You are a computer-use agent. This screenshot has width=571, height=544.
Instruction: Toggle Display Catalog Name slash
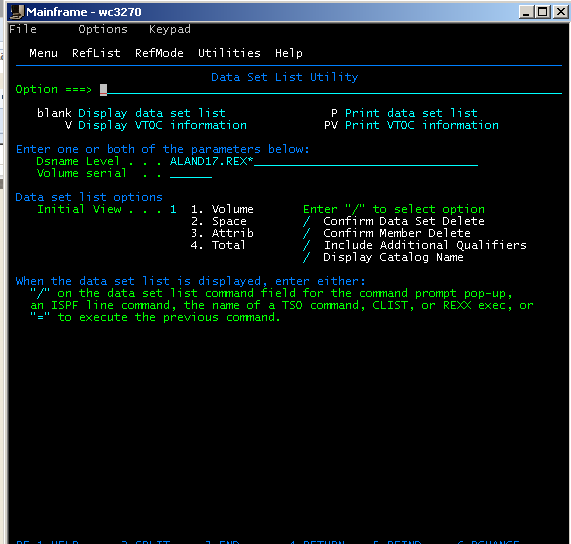point(307,257)
